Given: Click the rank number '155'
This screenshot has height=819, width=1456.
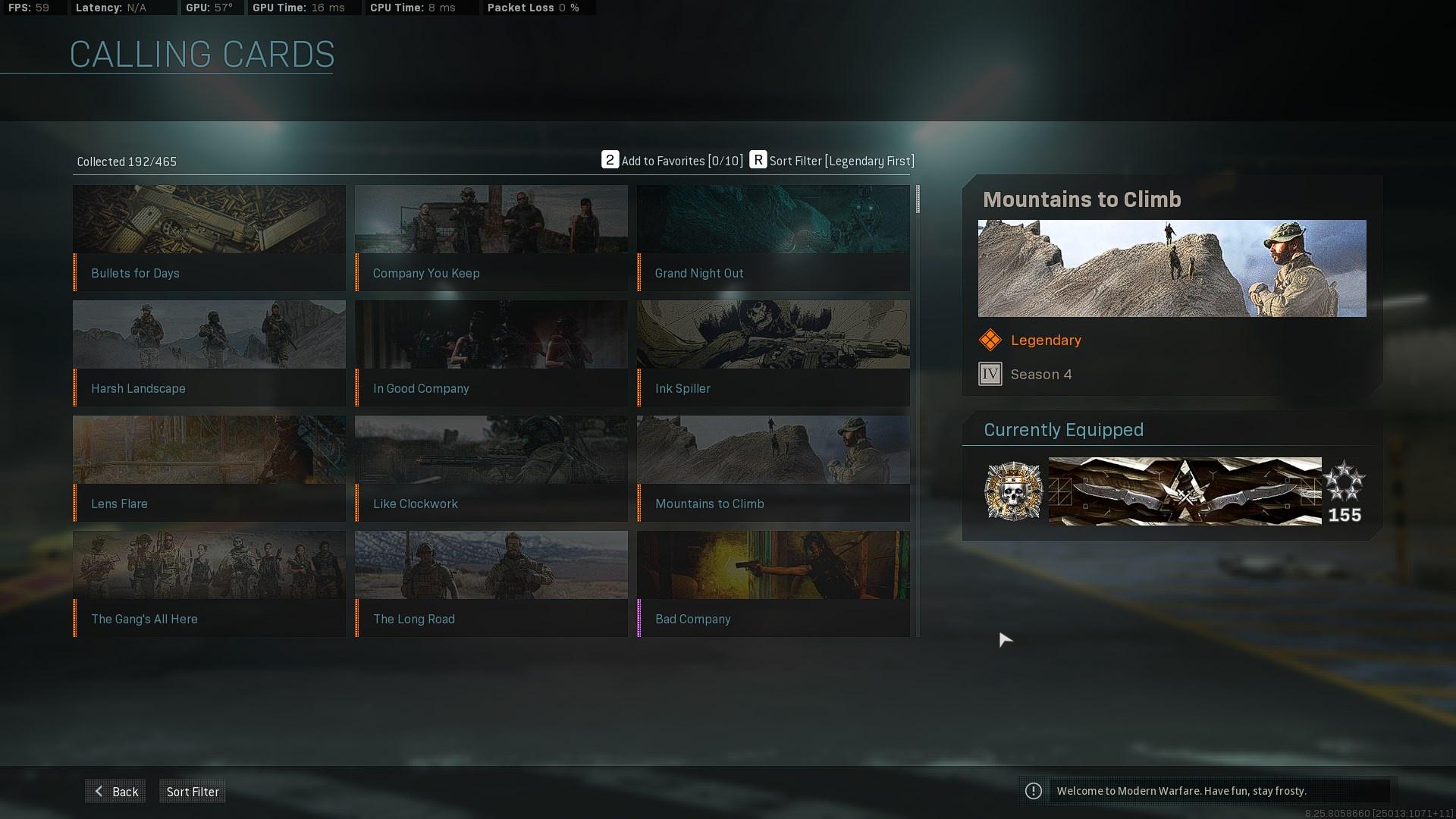Looking at the screenshot, I should tap(1345, 515).
